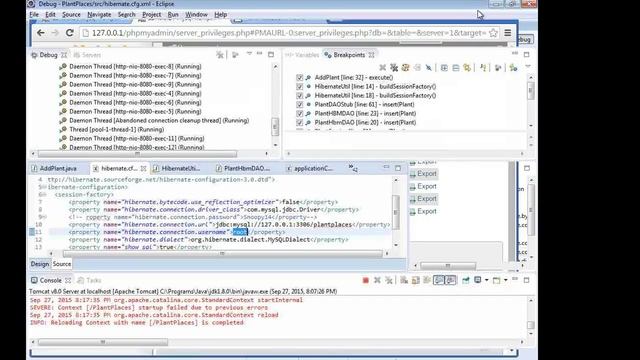
Task: Link Breakpoints view with Debug view
Action: click(x=467, y=68)
